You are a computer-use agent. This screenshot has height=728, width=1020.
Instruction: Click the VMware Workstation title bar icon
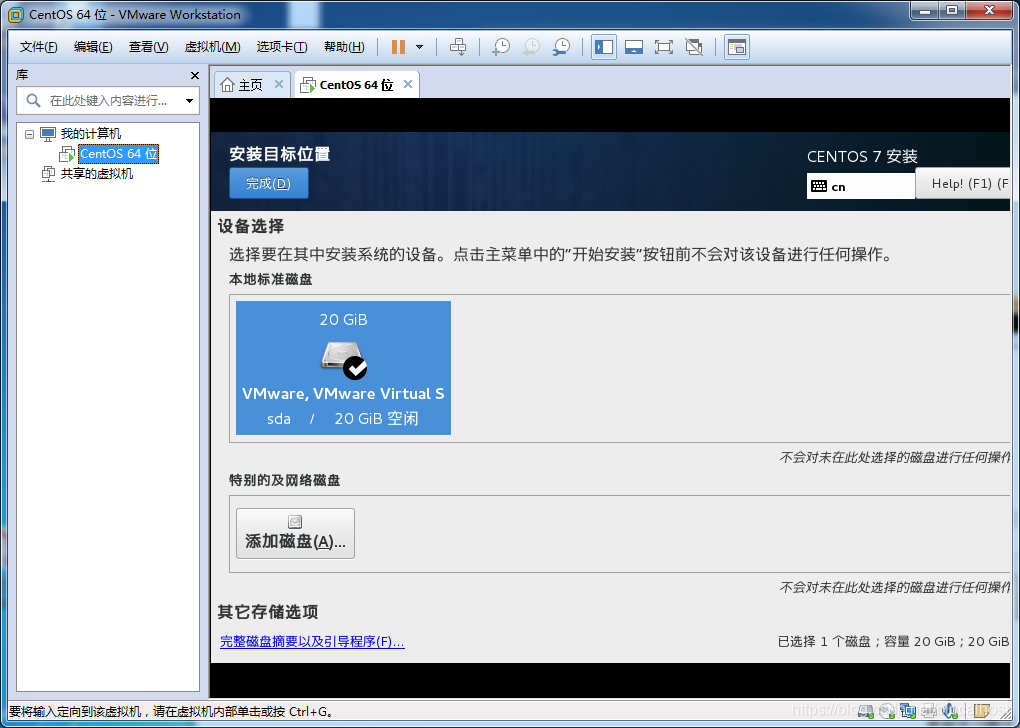[16, 14]
